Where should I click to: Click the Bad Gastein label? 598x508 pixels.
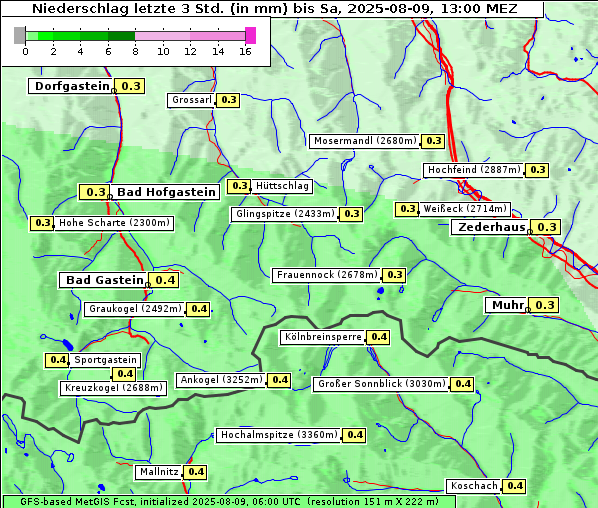[x=104, y=280]
